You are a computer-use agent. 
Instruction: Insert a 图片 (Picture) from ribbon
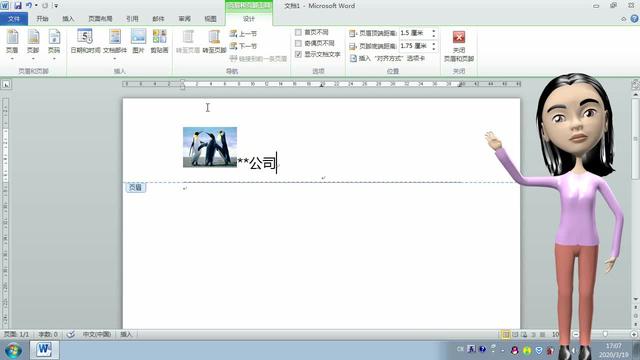[138, 42]
